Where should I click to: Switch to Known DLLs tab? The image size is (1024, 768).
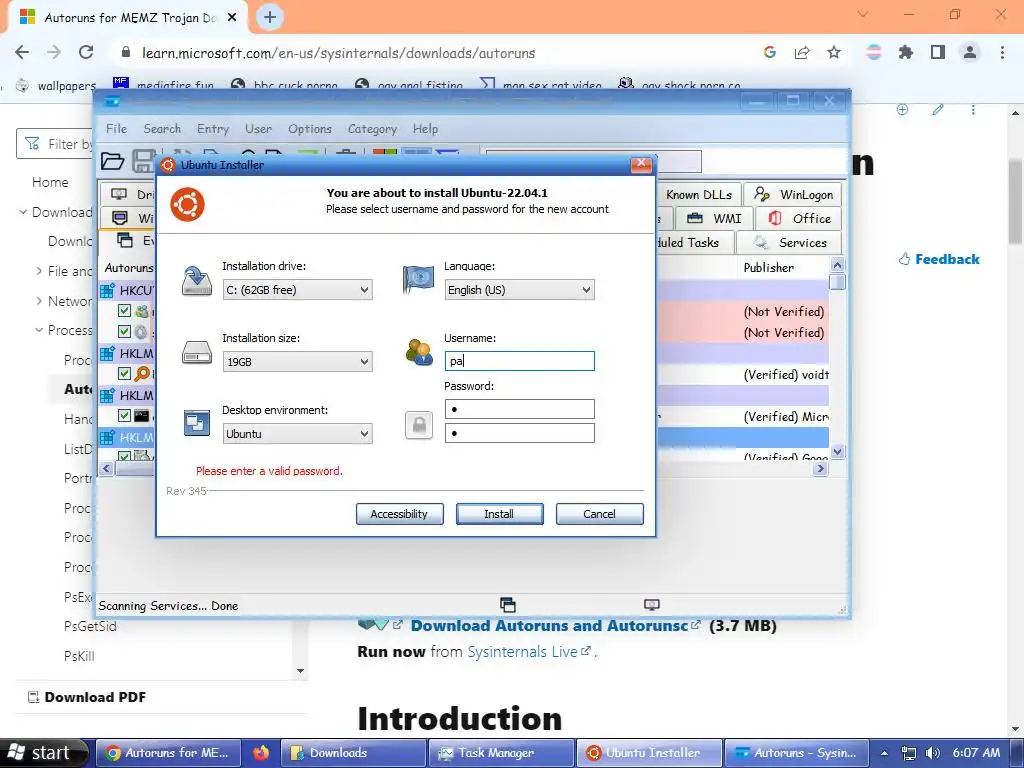click(x=698, y=195)
